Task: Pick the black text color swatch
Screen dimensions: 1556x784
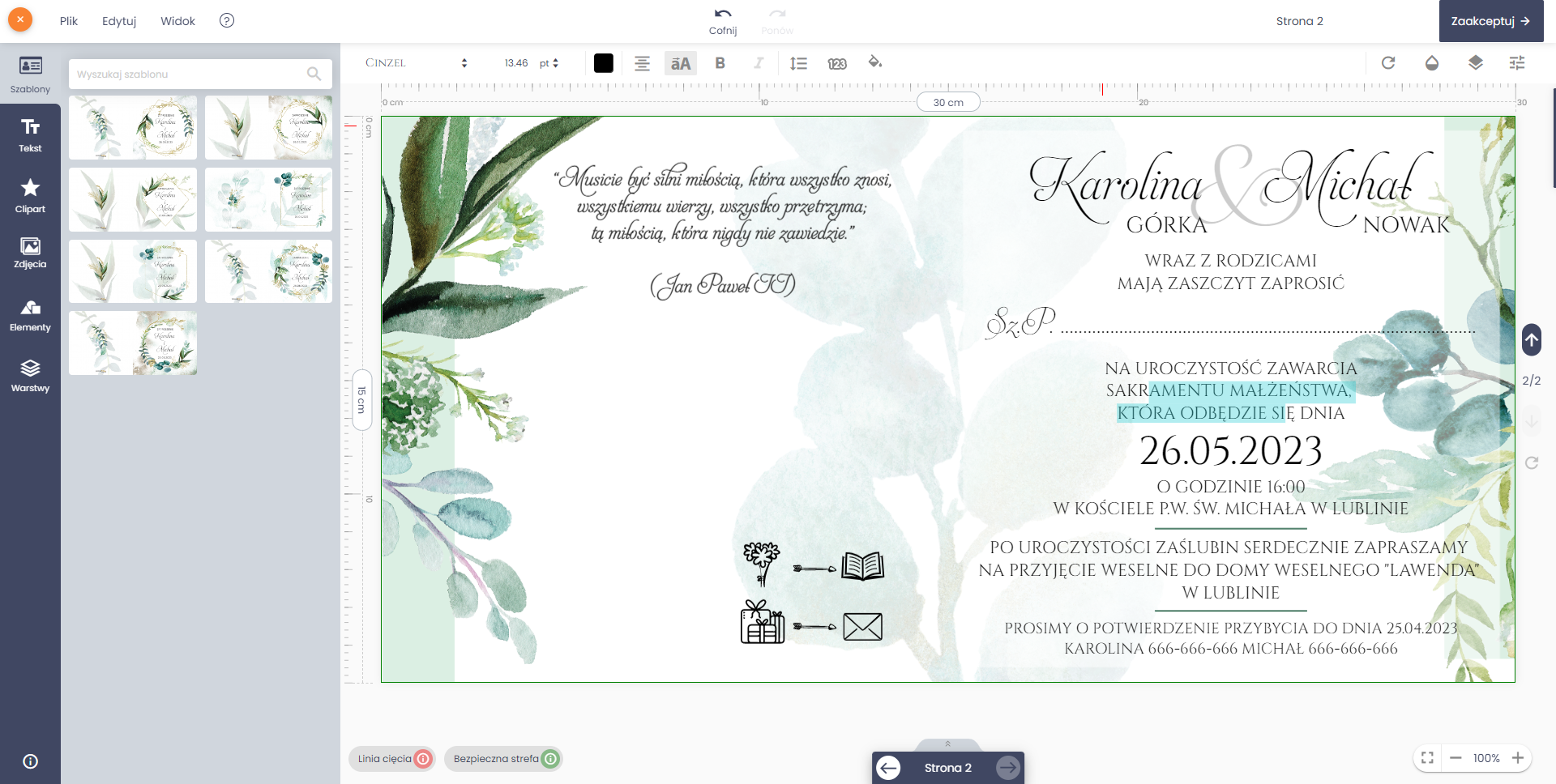Action: [x=604, y=63]
